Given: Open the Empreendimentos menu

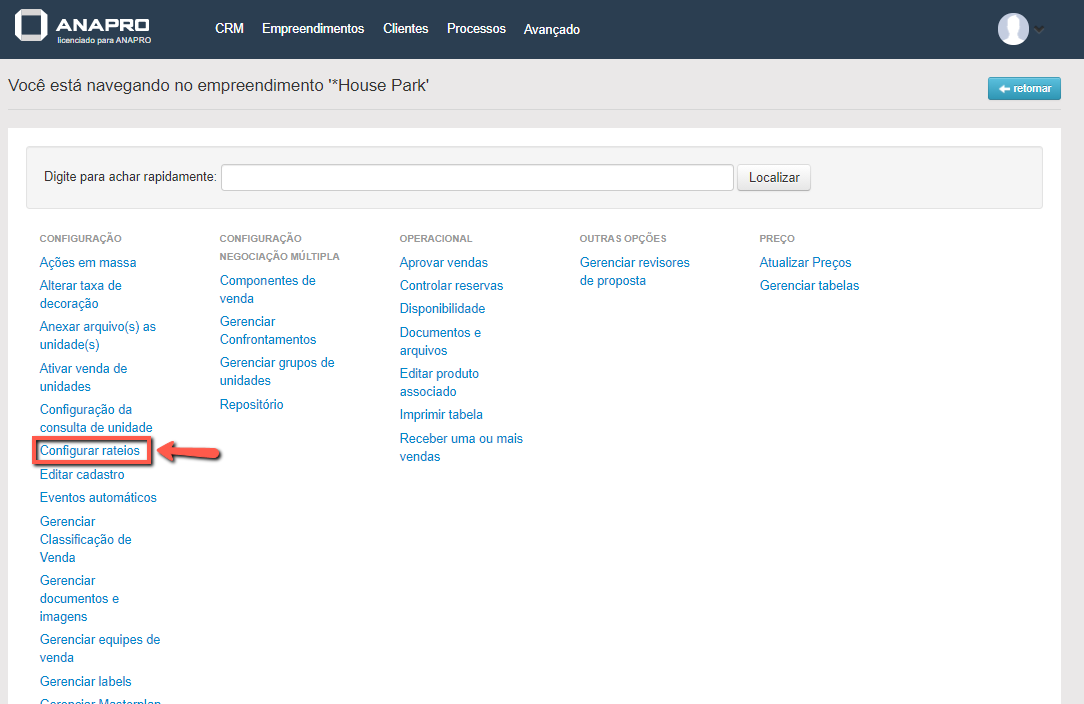Looking at the screenshot, I should 313,29.
